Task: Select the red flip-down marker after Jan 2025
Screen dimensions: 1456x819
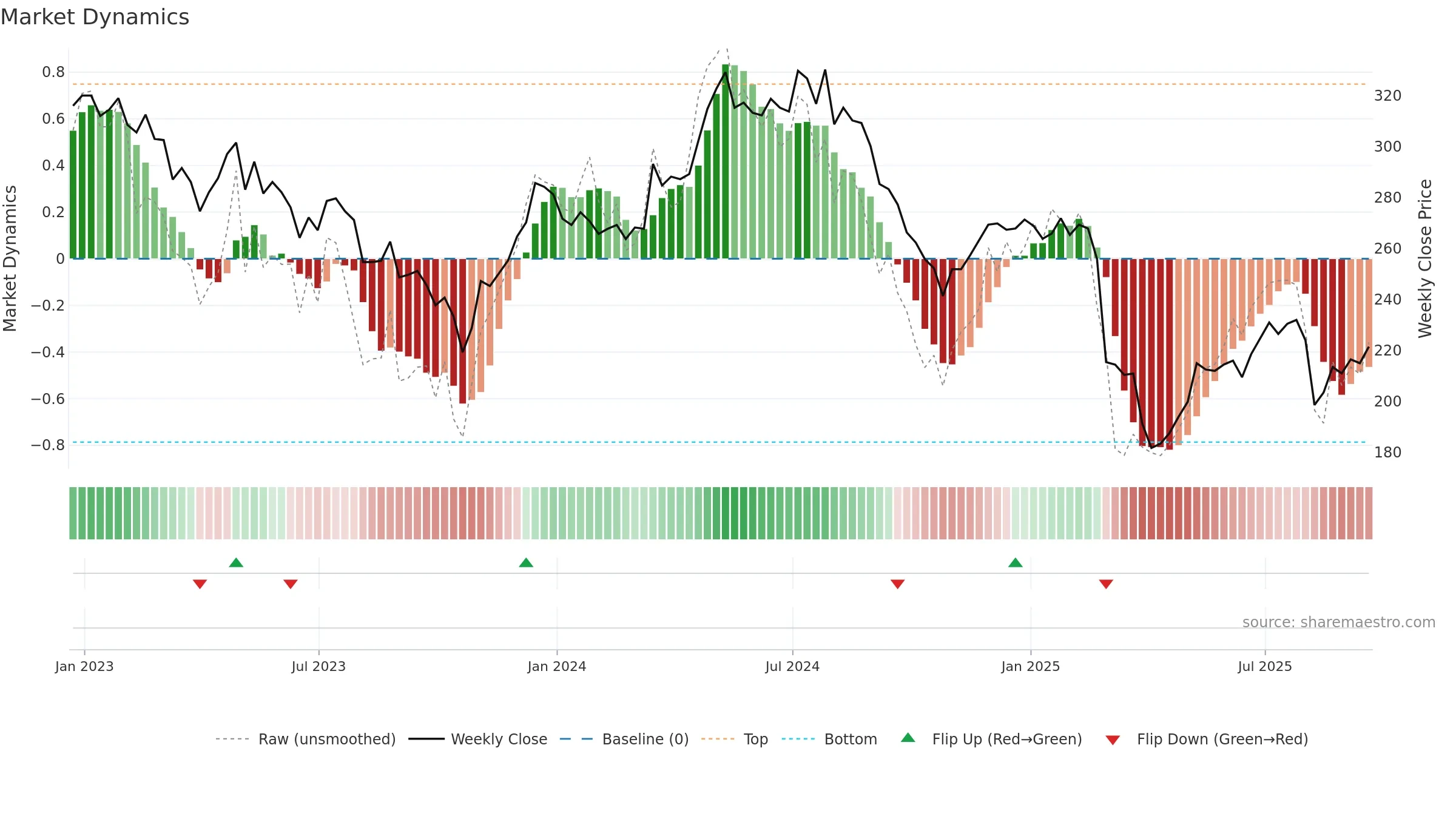Action: 1106,584
